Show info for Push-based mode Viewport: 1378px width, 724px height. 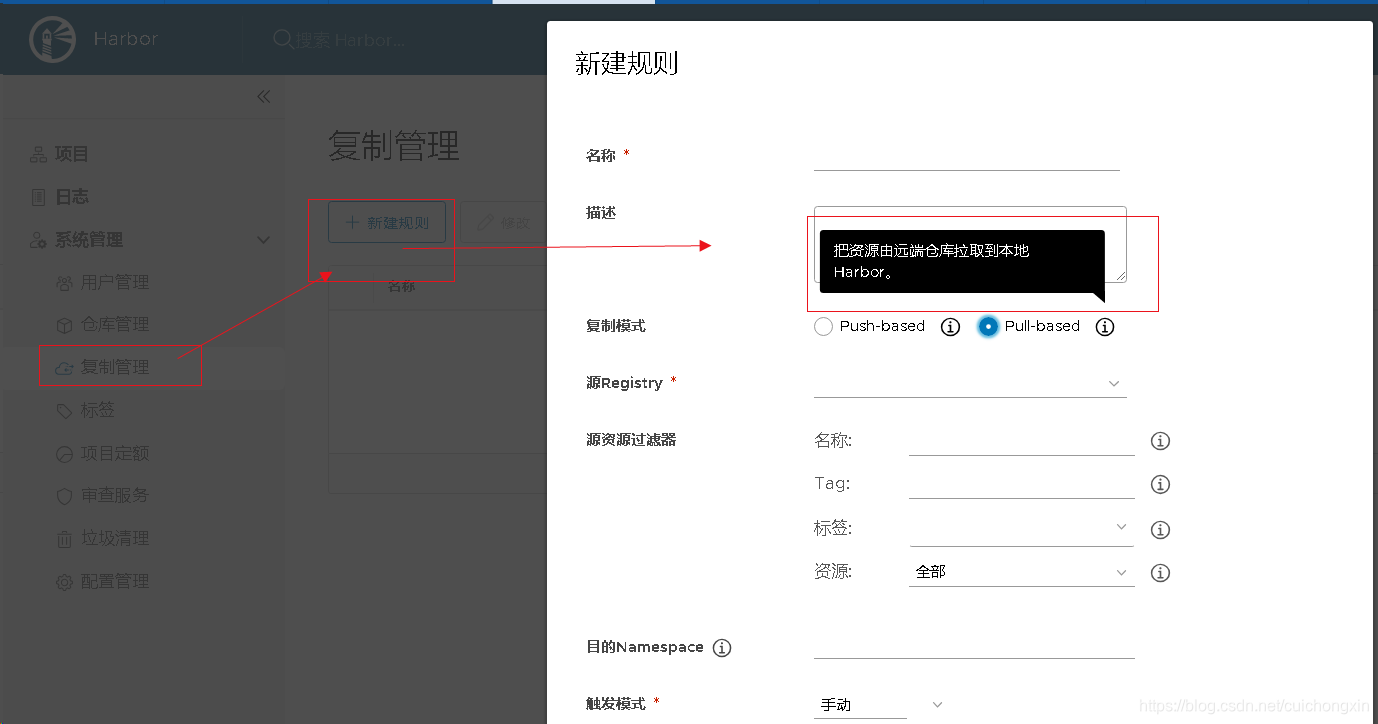click(x=951, y=327)
